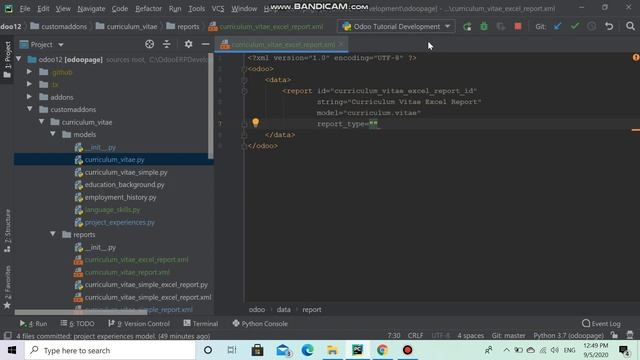The width and height of the screenshot is (640, 360).
Task: Open the Navigate menu
Action: (91, 8)
